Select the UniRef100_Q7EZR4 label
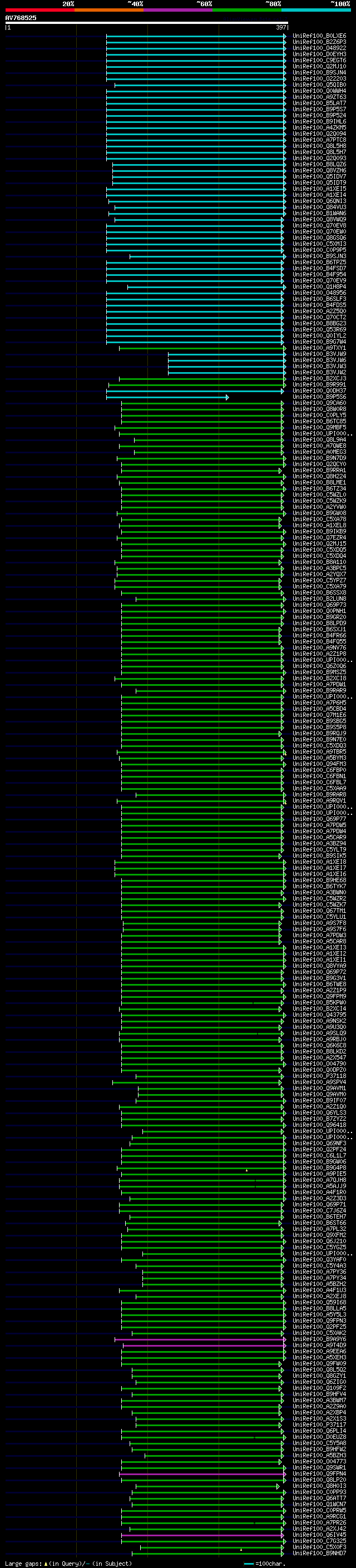This screenshot has width=356, height=1568. pyautogui.click(x=319, y=537)
